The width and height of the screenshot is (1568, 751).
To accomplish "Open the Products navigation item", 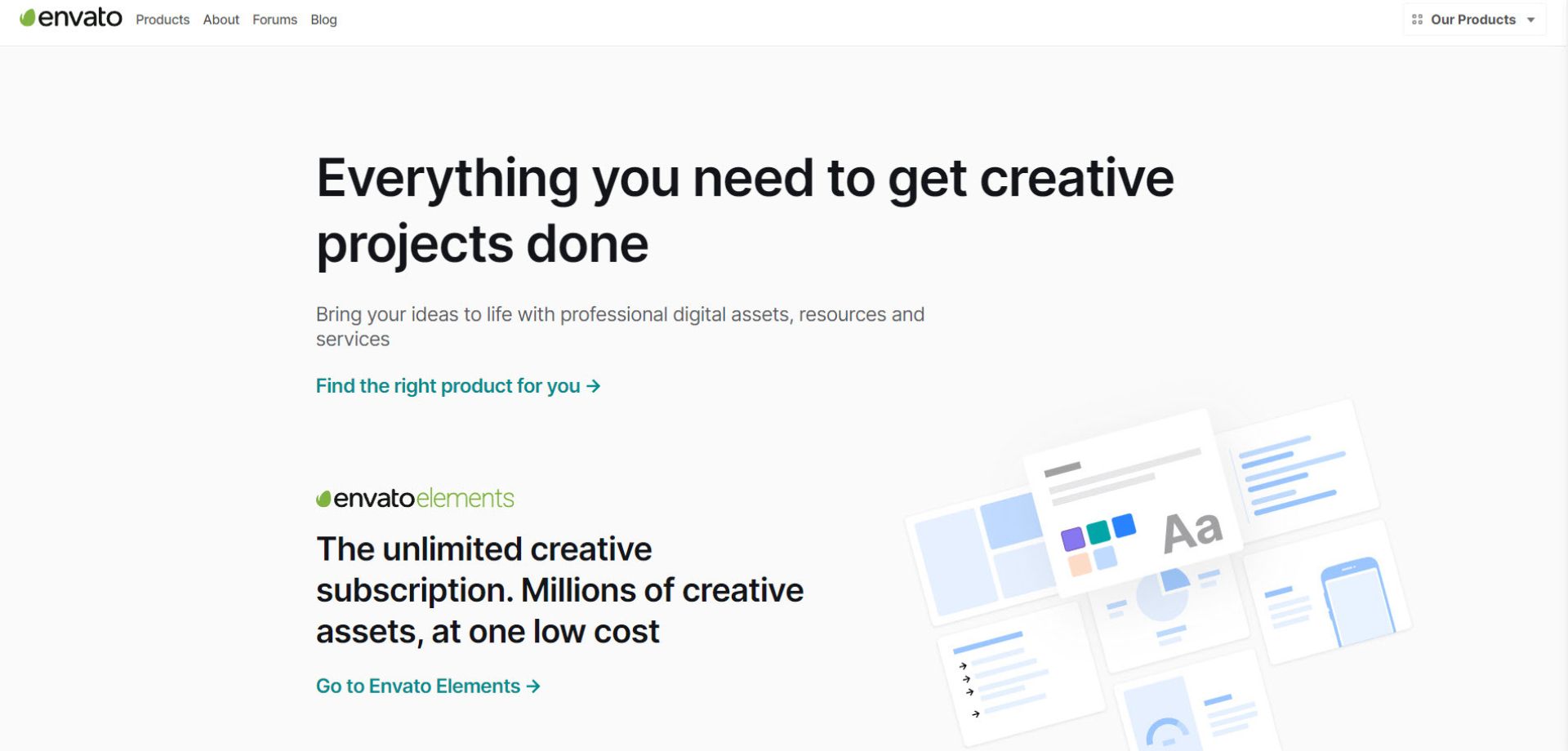I will [163, 20].
